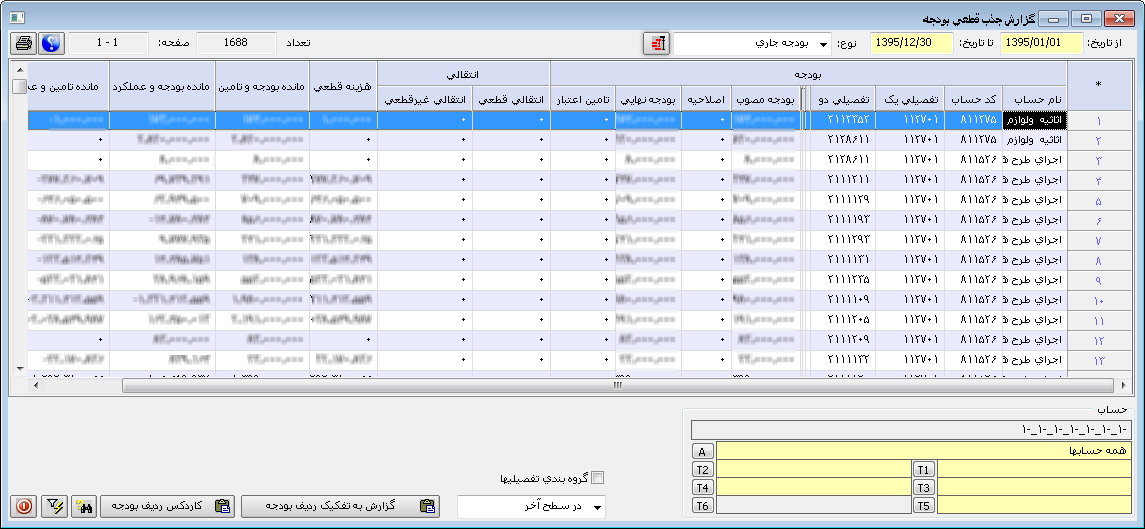
Task: Click the printer icon to print report
Action: [x=23, y=44]
